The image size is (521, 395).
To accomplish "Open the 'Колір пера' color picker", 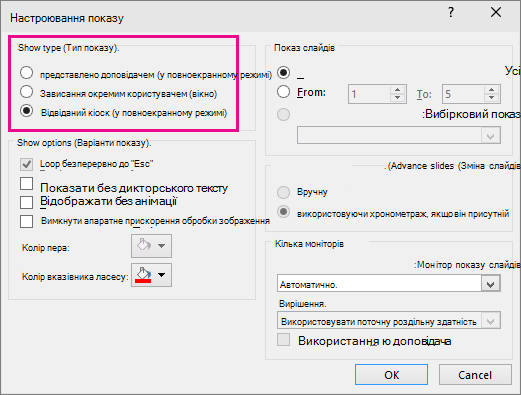I will 151,246.
